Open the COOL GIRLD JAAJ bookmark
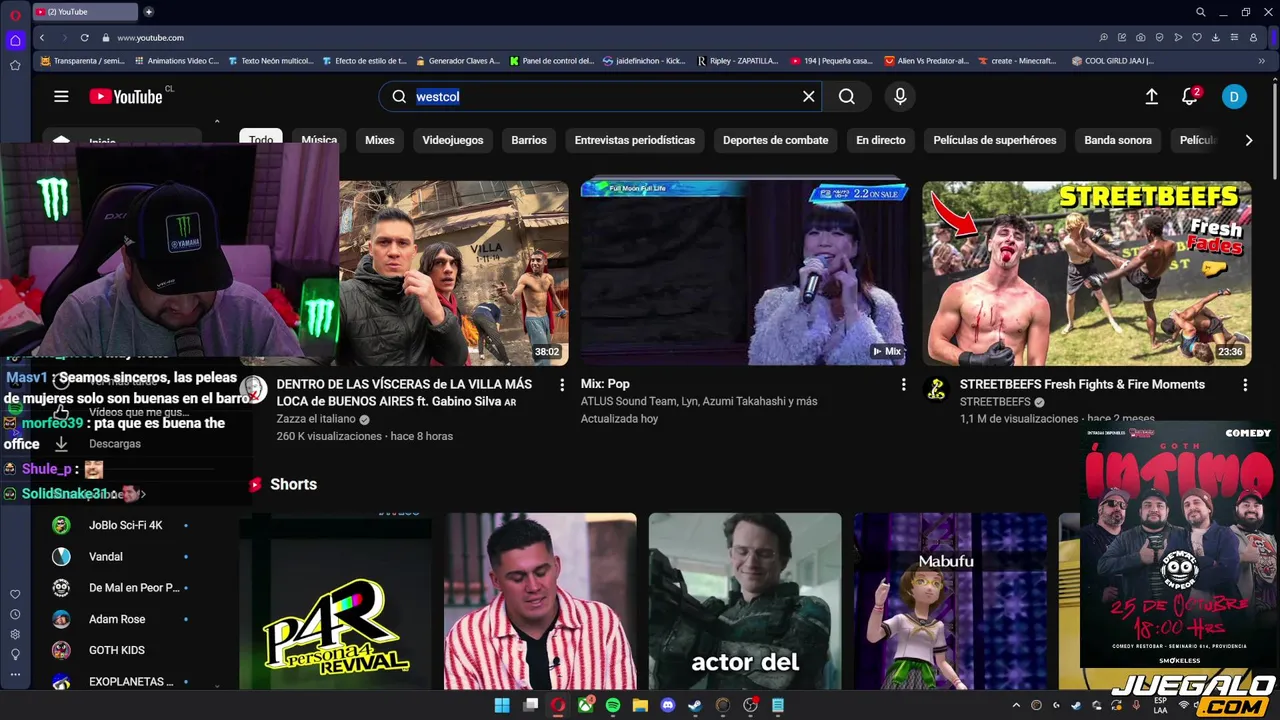 click(1112, 61)
